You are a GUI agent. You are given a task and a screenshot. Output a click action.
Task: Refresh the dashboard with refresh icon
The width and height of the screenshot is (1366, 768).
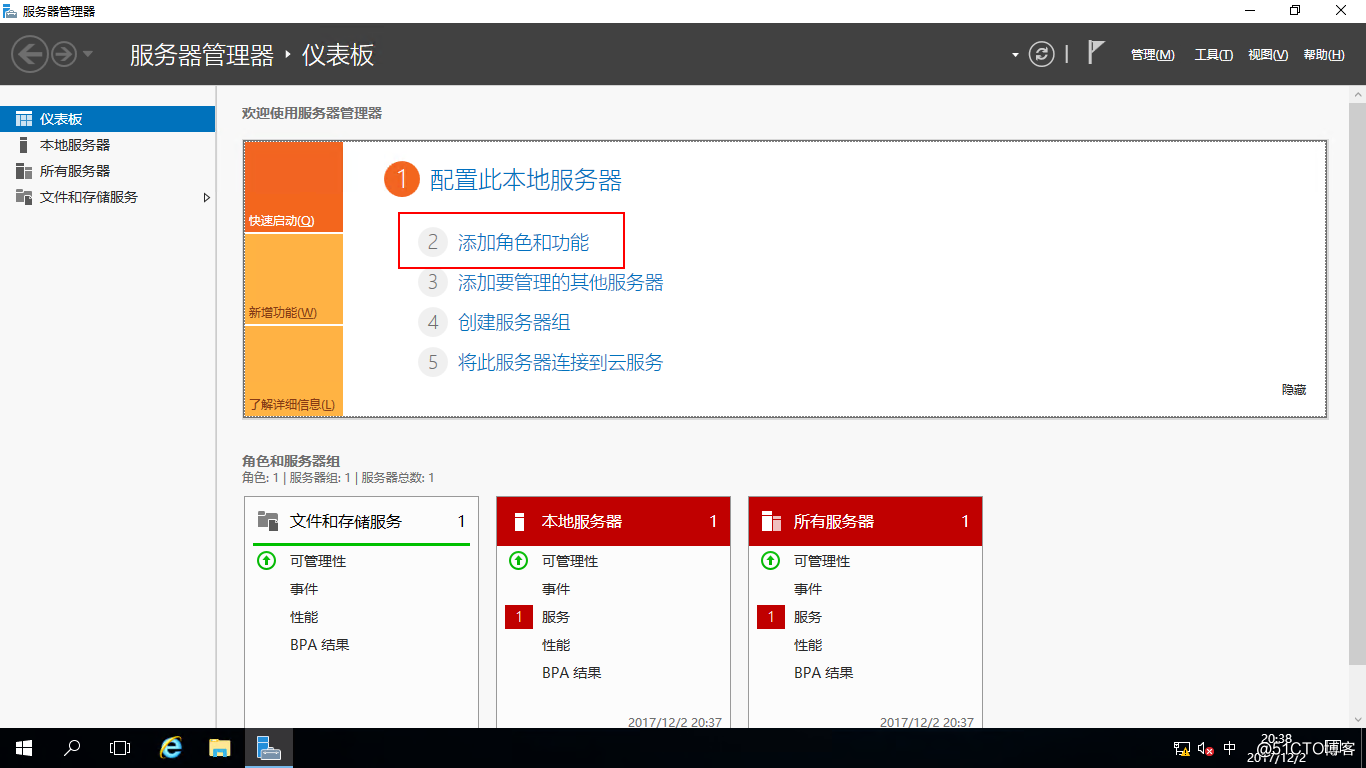click(x=1042, y=54)
